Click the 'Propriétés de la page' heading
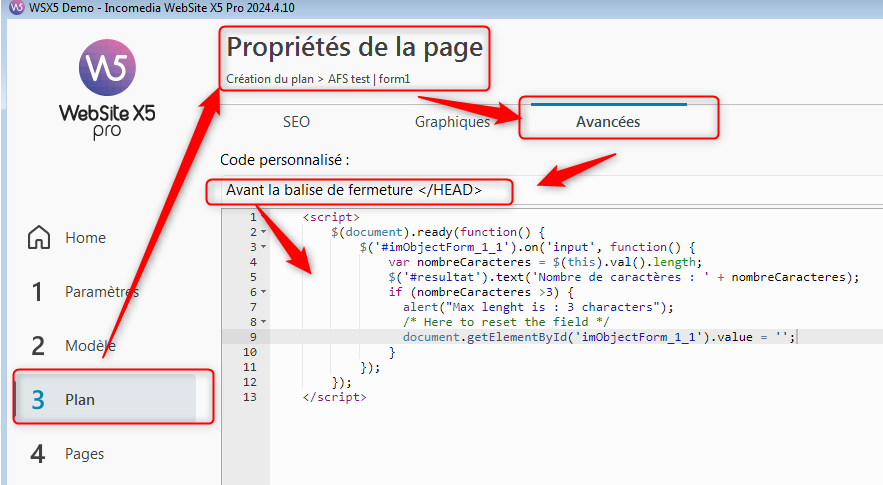 [x=355, y=47]
